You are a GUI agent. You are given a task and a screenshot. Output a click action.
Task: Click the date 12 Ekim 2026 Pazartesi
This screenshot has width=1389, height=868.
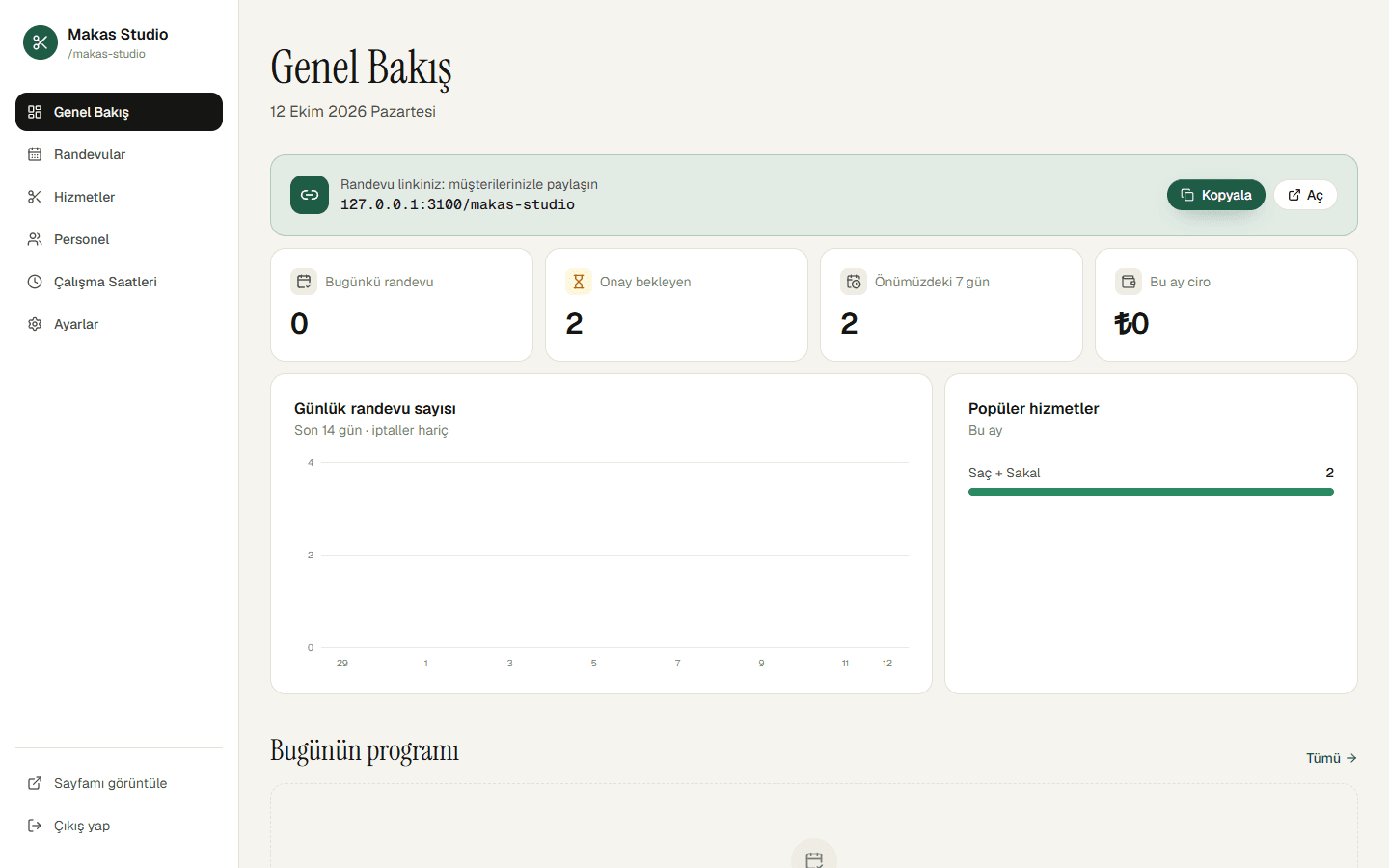(x=353, y=112)
